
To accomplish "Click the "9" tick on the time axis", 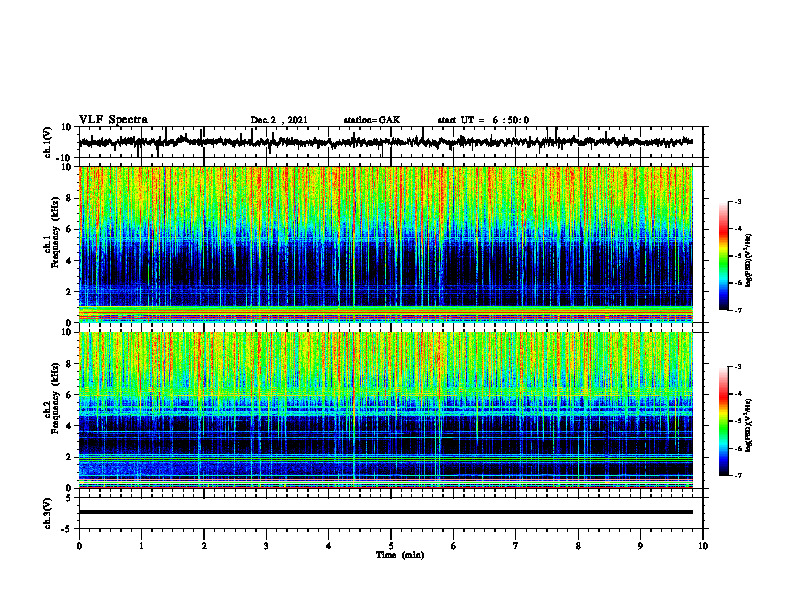I will point(640,546).
